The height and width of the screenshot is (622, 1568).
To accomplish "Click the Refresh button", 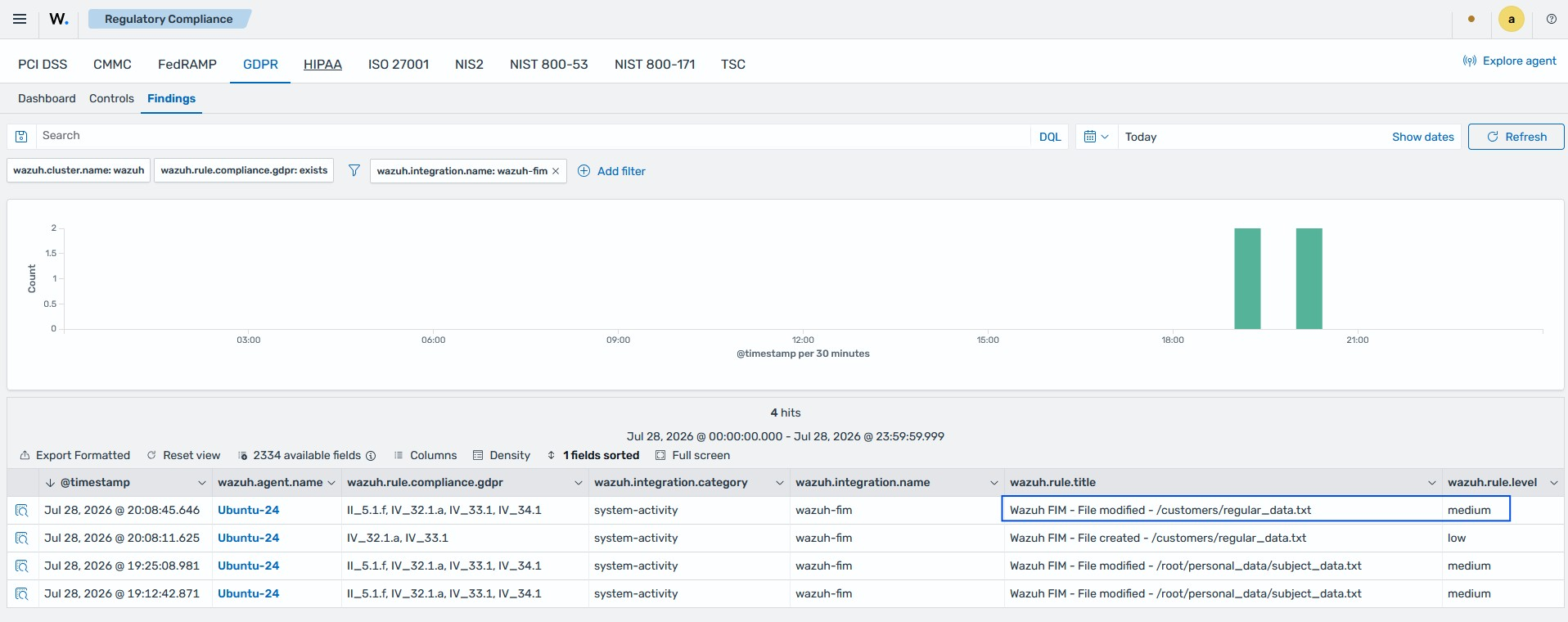I will coord(1516,137).
